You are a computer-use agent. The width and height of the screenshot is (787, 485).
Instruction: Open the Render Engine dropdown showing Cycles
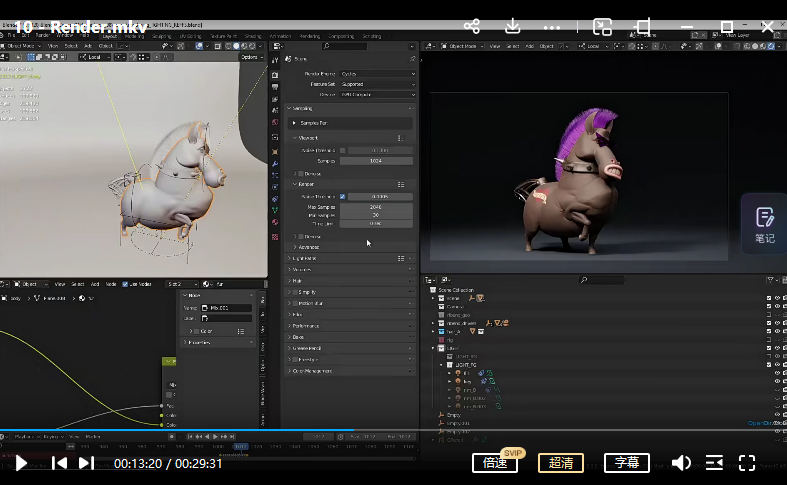(378, 74)
